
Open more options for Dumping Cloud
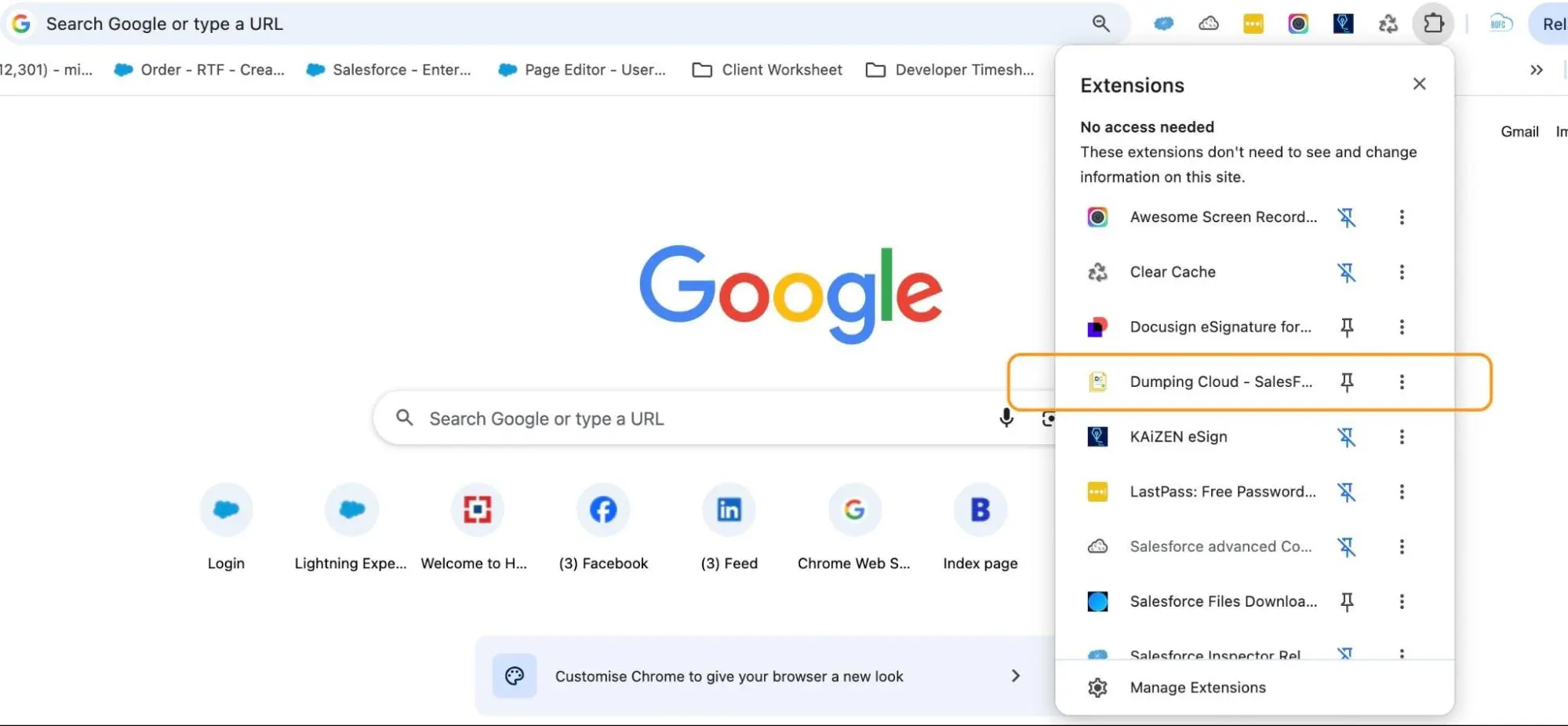click(x=1402, y=382)
